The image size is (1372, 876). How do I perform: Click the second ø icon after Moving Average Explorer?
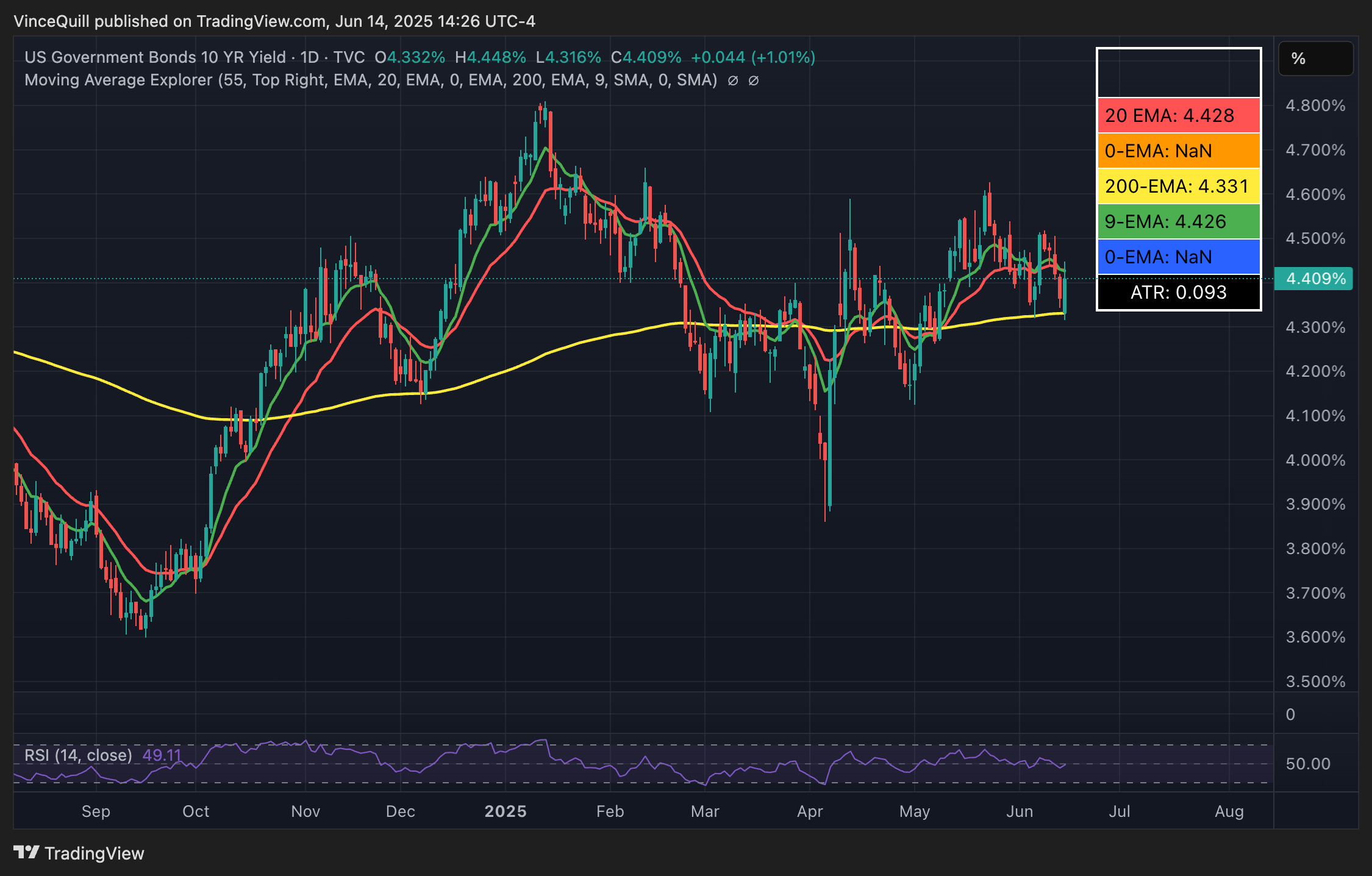click(x=754, y=80)
